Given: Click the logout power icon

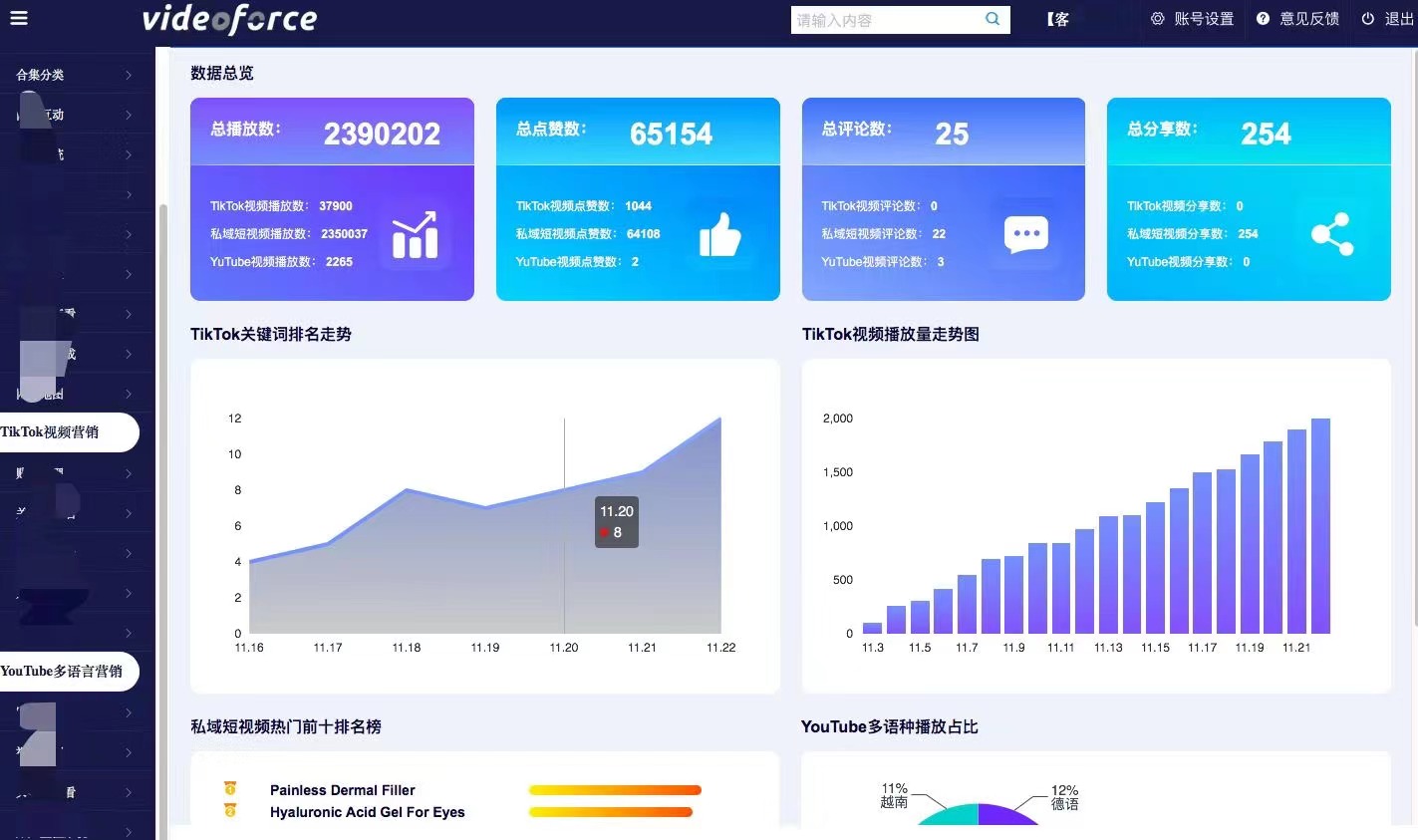Looking at the screenshot, I should (x=1368, y=19).
